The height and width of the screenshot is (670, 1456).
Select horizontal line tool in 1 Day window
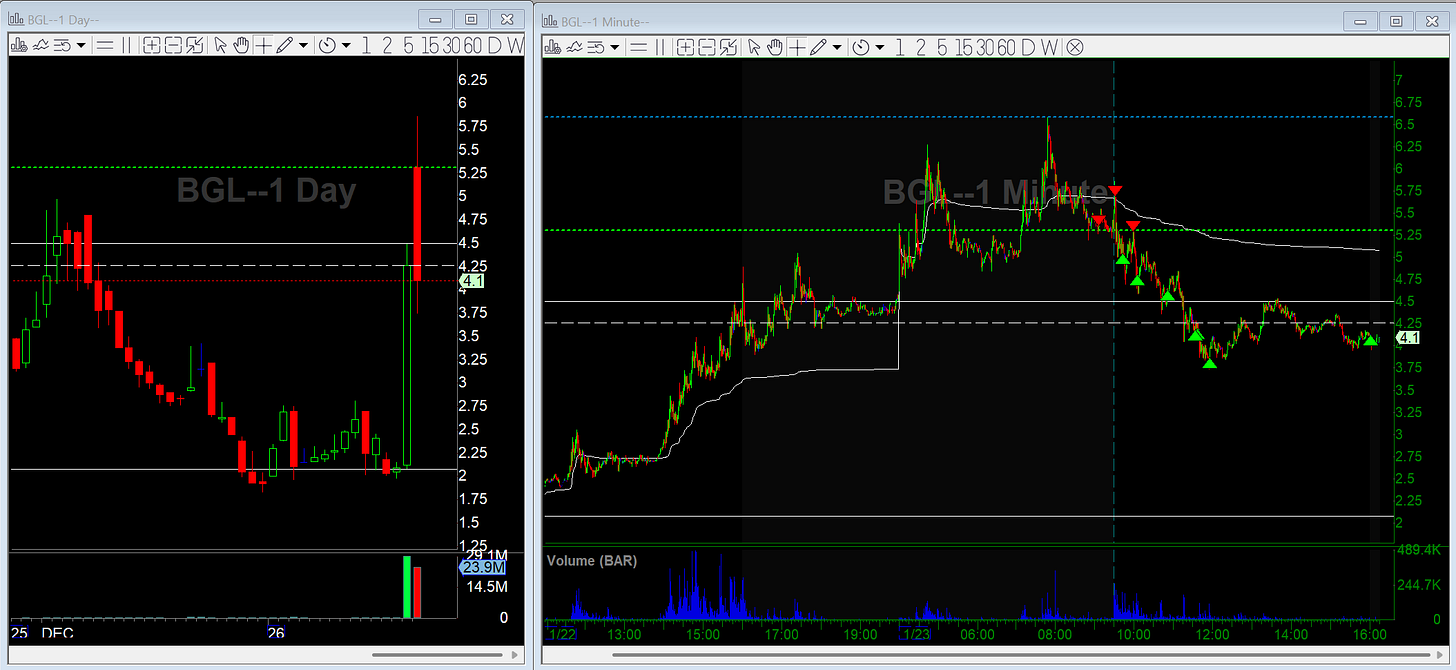click(105, 45)
